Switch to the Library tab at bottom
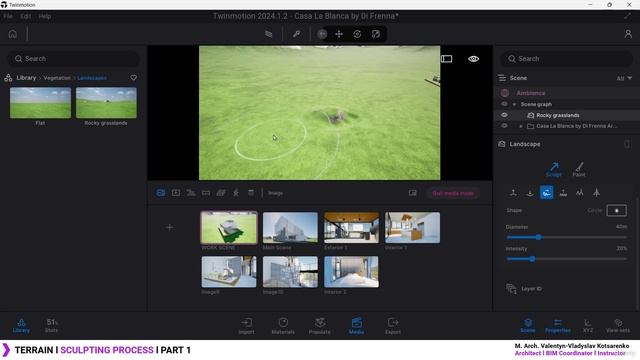640x360 pixels. coord(21,326)
